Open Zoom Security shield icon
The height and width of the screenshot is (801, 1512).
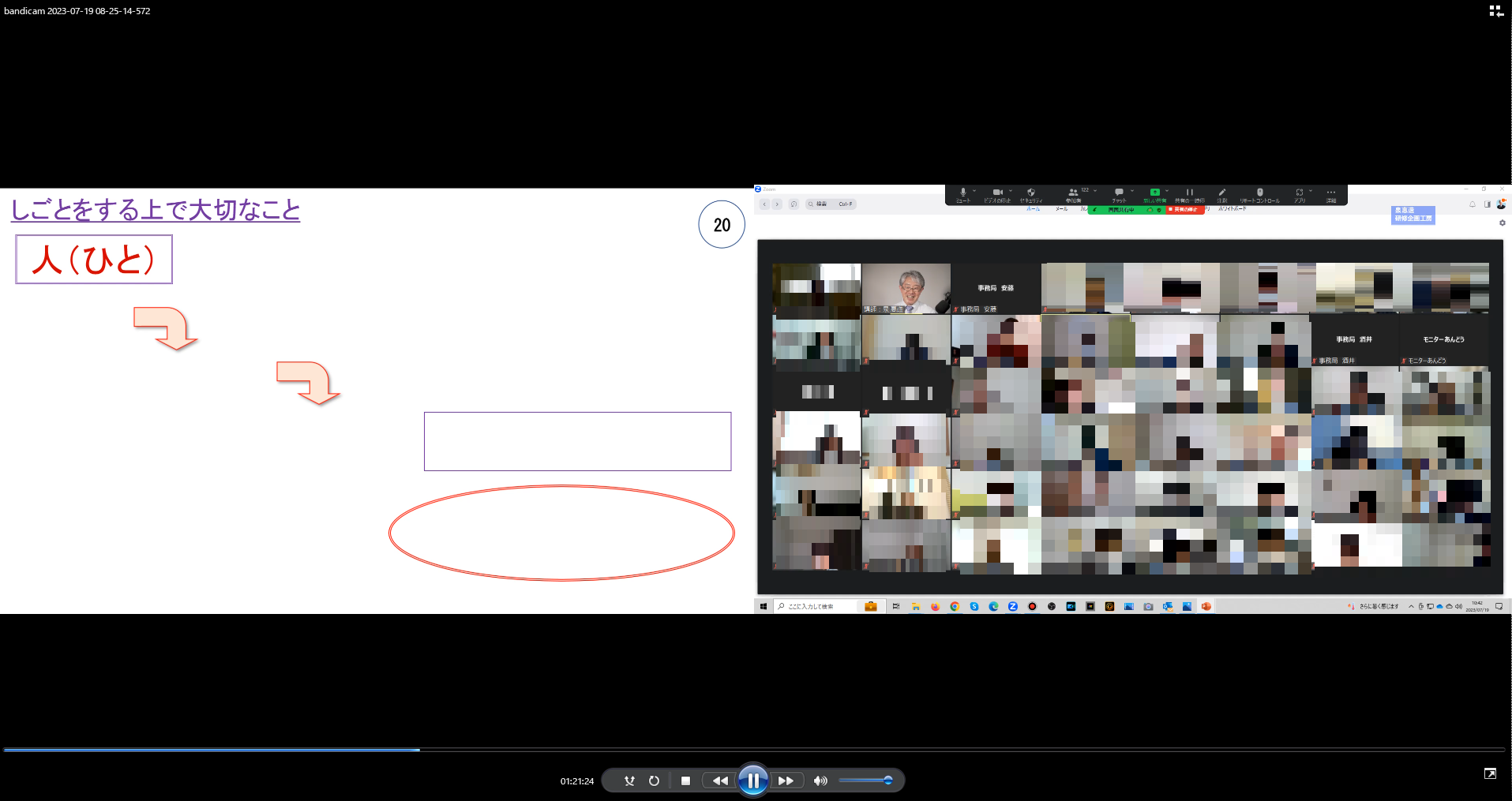coord(1031,195)
